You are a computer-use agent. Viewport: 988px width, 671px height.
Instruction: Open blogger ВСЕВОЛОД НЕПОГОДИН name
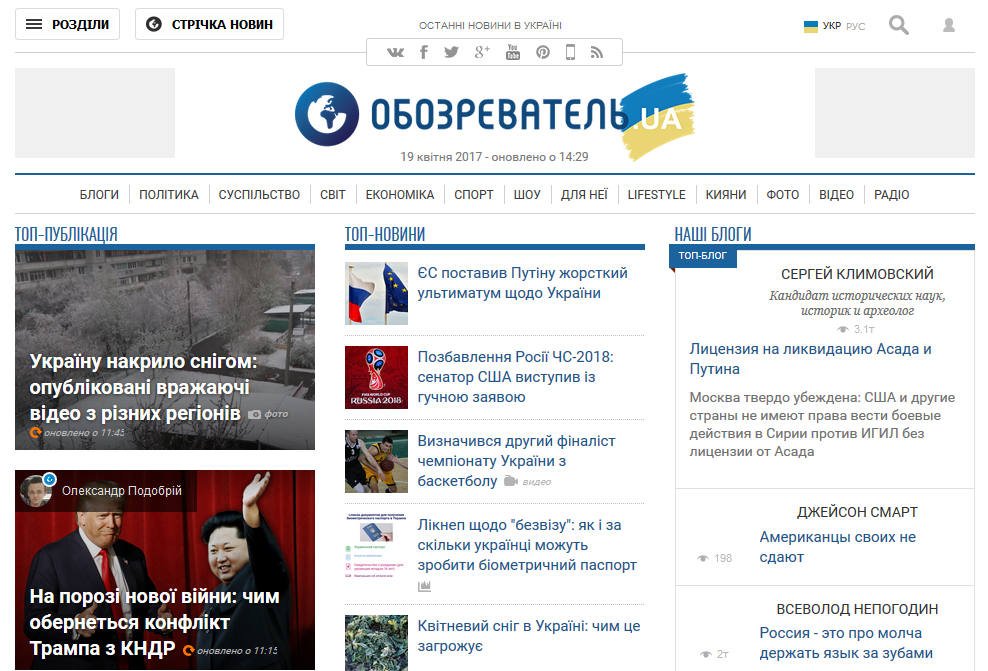tap(857, 609)
